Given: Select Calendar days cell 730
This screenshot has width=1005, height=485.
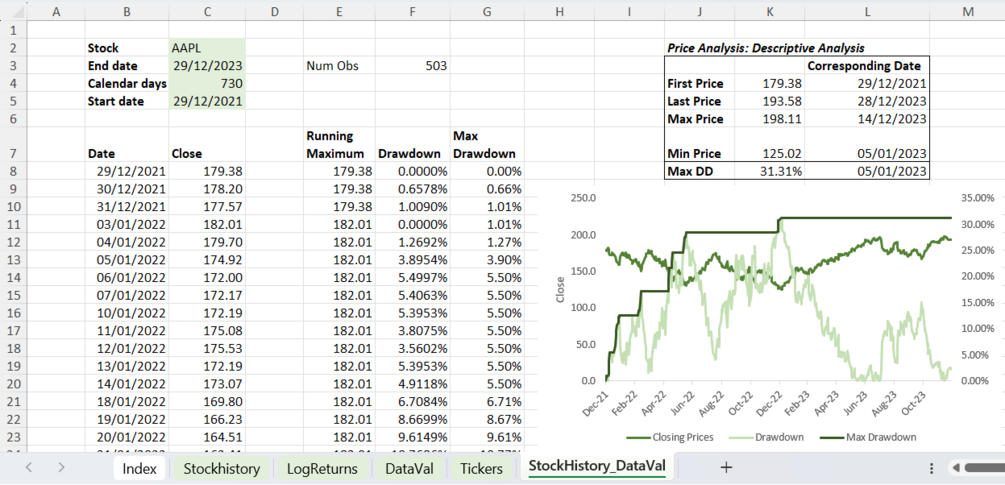Looking at the screenshot, I should [207, 83].
